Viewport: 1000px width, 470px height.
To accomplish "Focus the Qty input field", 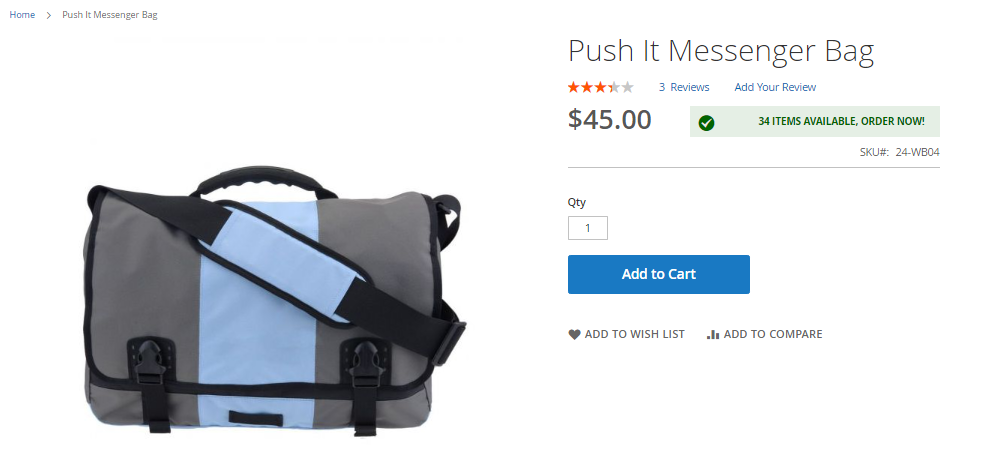I will pos(588,228).
